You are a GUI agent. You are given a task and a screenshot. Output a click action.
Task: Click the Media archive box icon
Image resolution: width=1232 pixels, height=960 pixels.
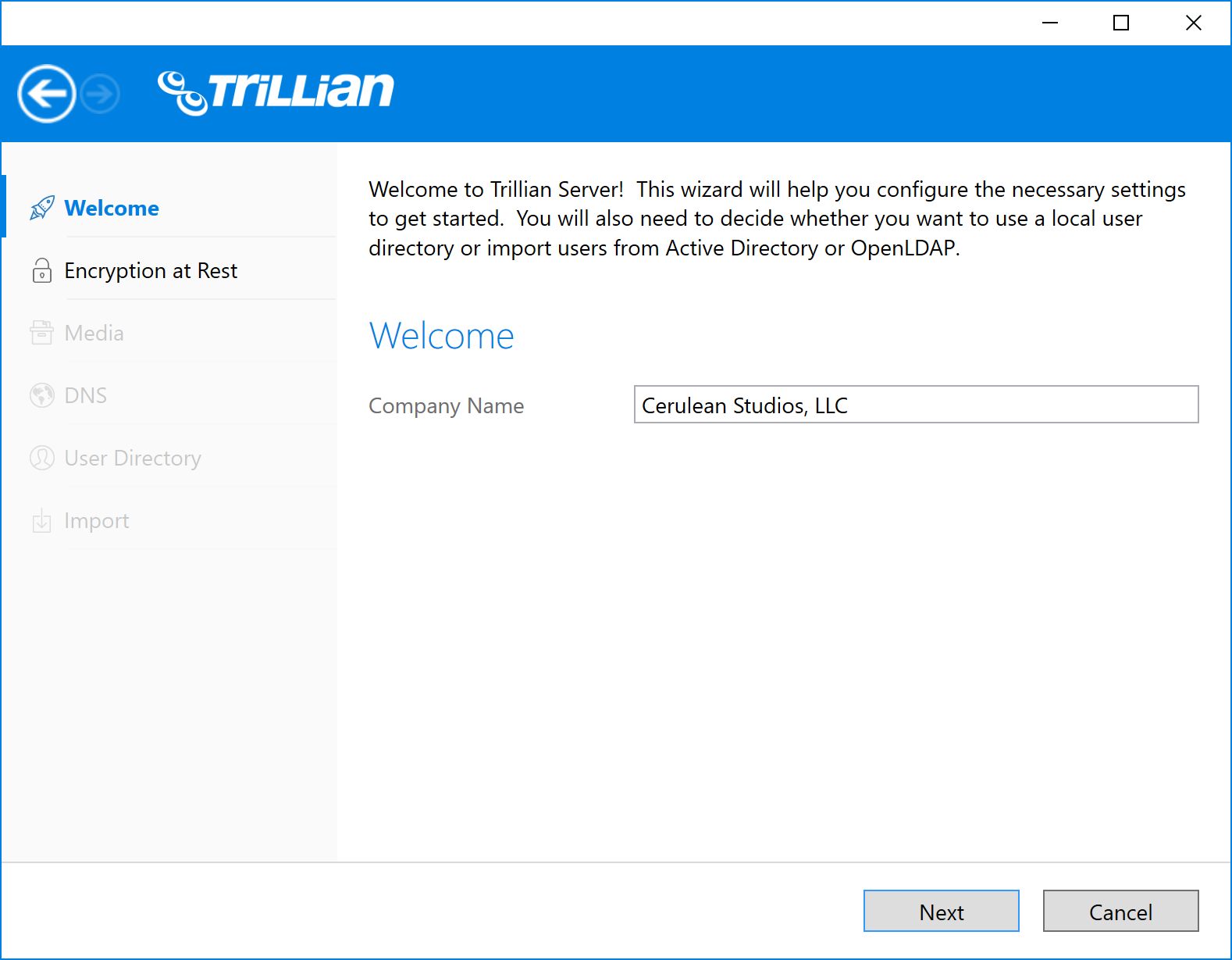(x=42, y=333)
